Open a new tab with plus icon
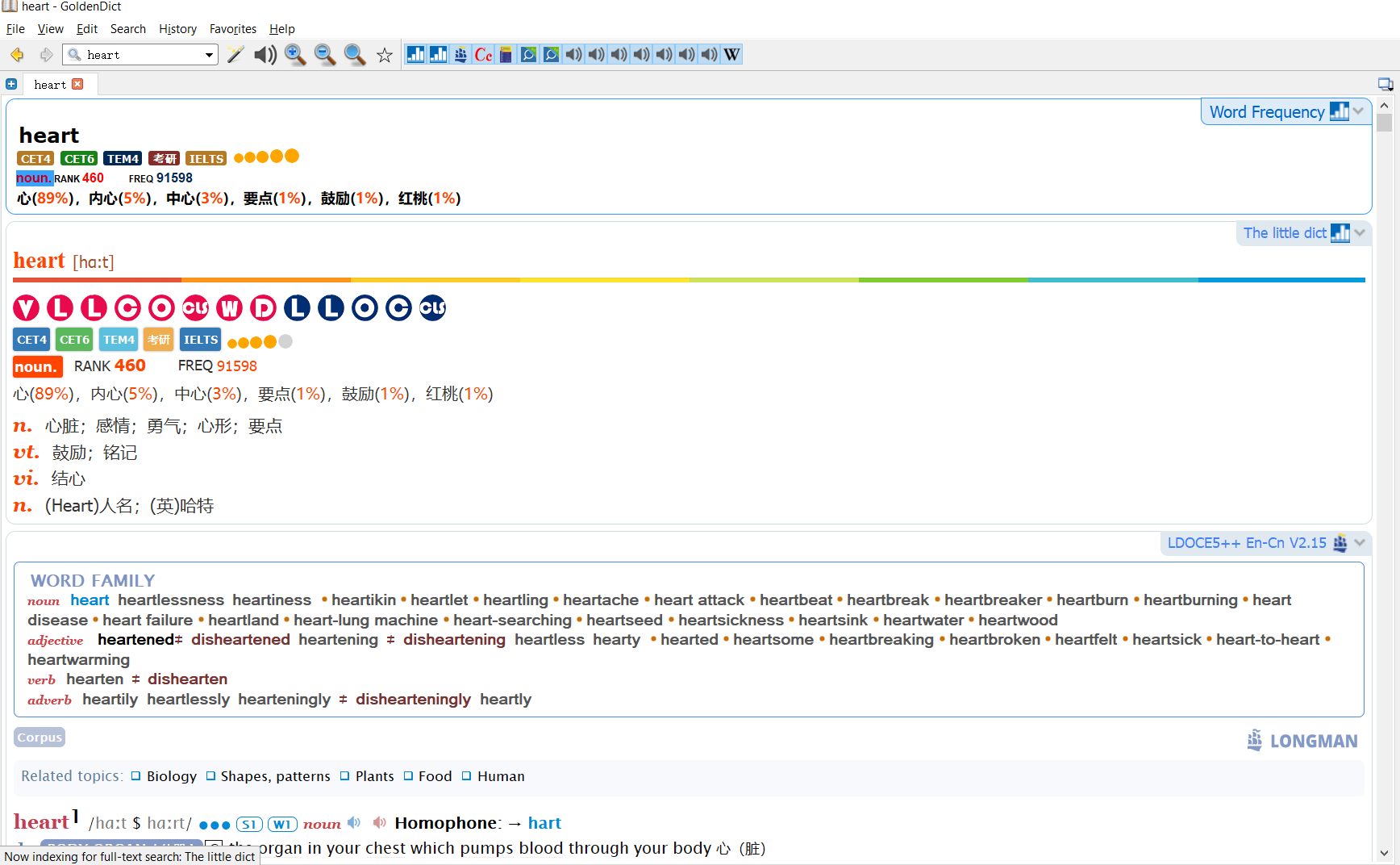The width and height of the screenshot is (1400, 865). tap(11, 84)
